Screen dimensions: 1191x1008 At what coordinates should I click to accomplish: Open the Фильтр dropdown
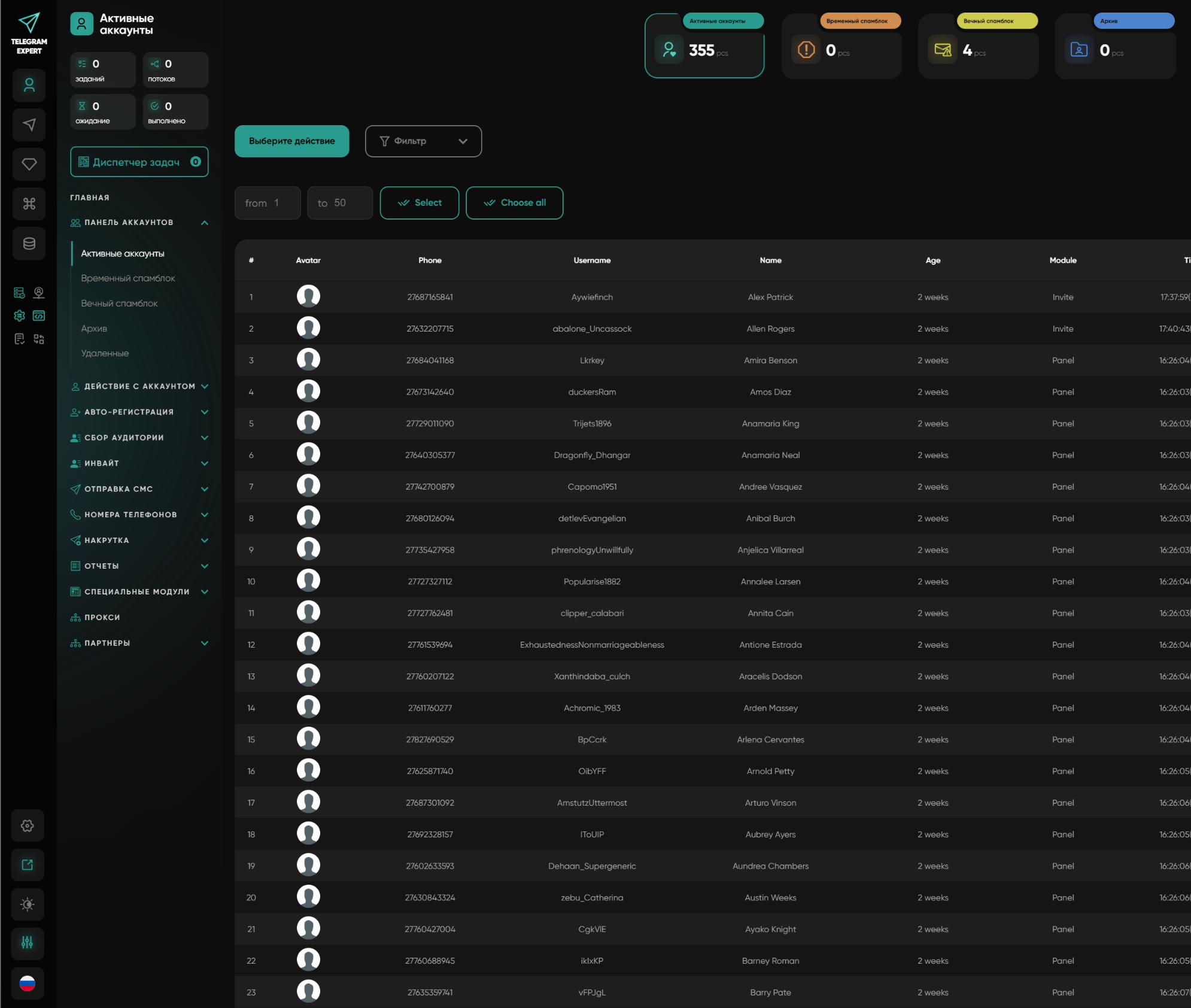point(423,141)
